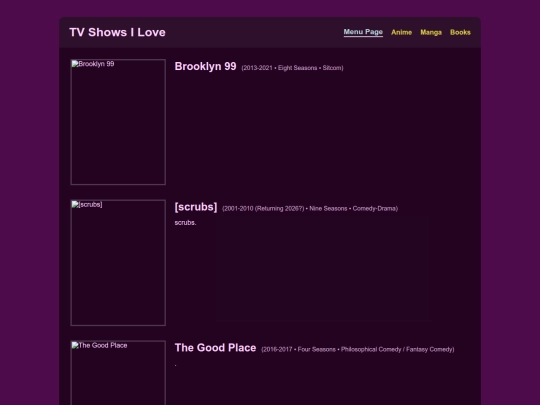540x405 pixels.
Task: Click the "scrubs." description text
Action: pyautogui.click(x=185, y=223)
